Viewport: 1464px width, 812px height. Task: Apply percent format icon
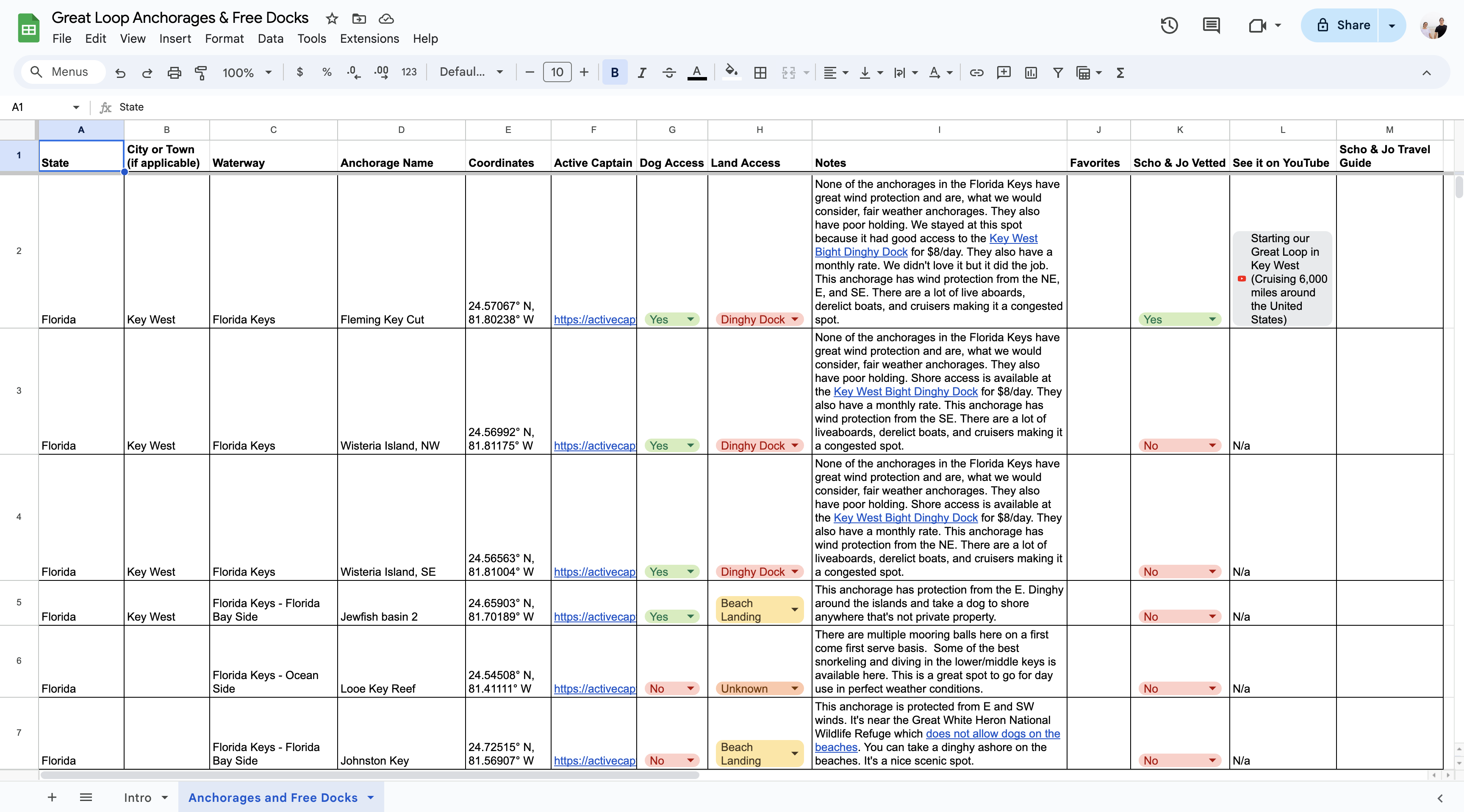point(326,72)
